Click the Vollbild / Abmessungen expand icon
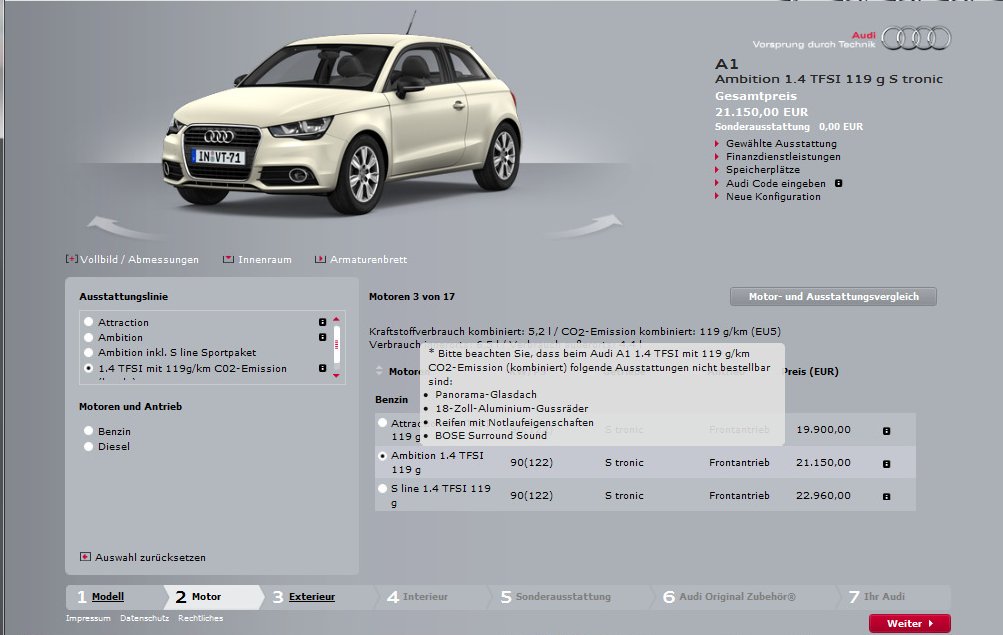 pos(72,259)
